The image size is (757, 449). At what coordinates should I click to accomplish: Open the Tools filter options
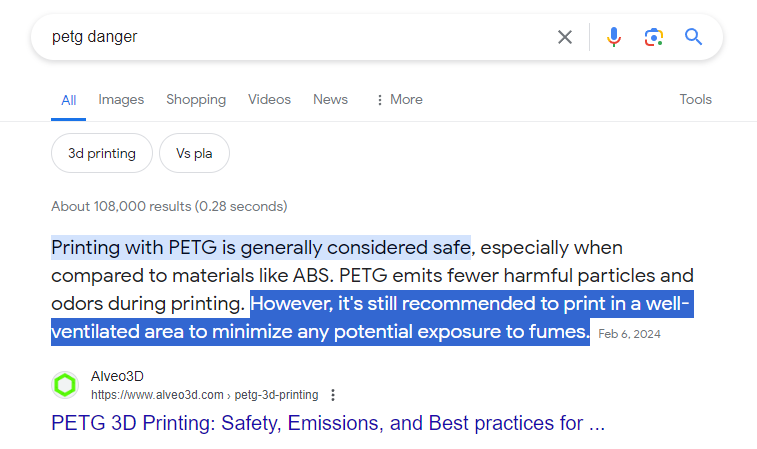click(x=695, y=100)
